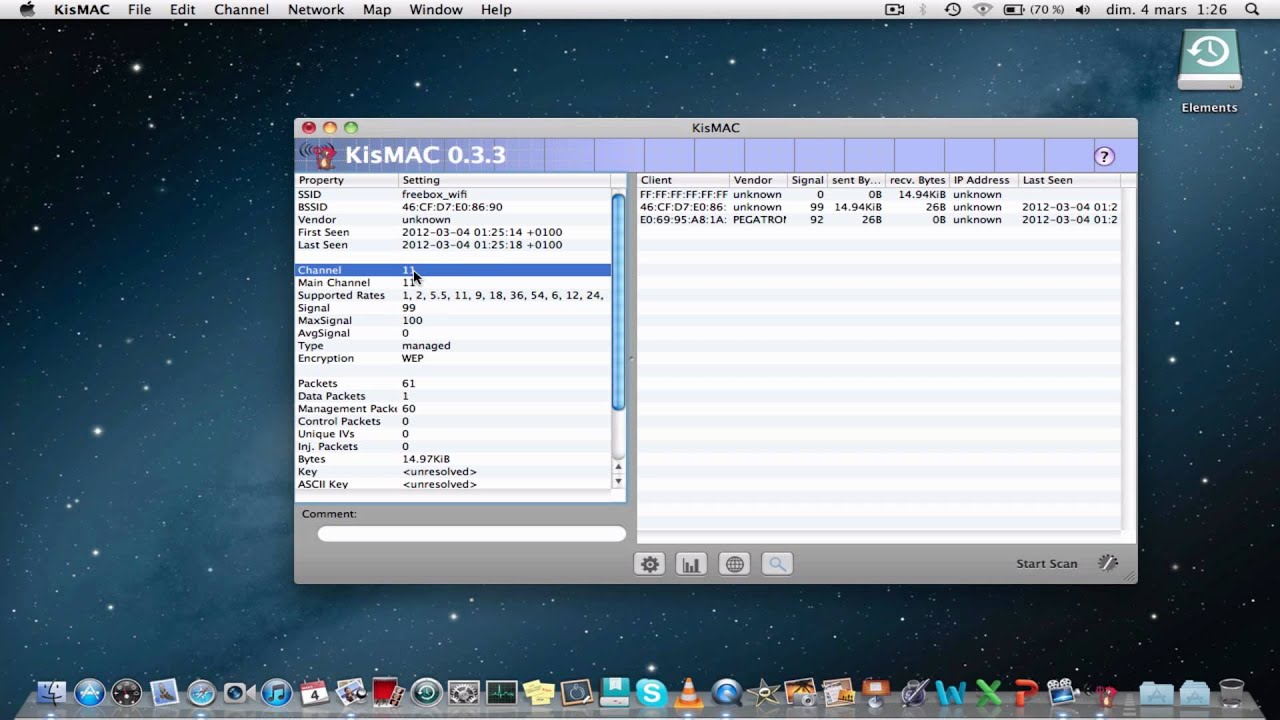Click the Comment input field
This screenshot has width=1280, height=720.
coord(472,534)
